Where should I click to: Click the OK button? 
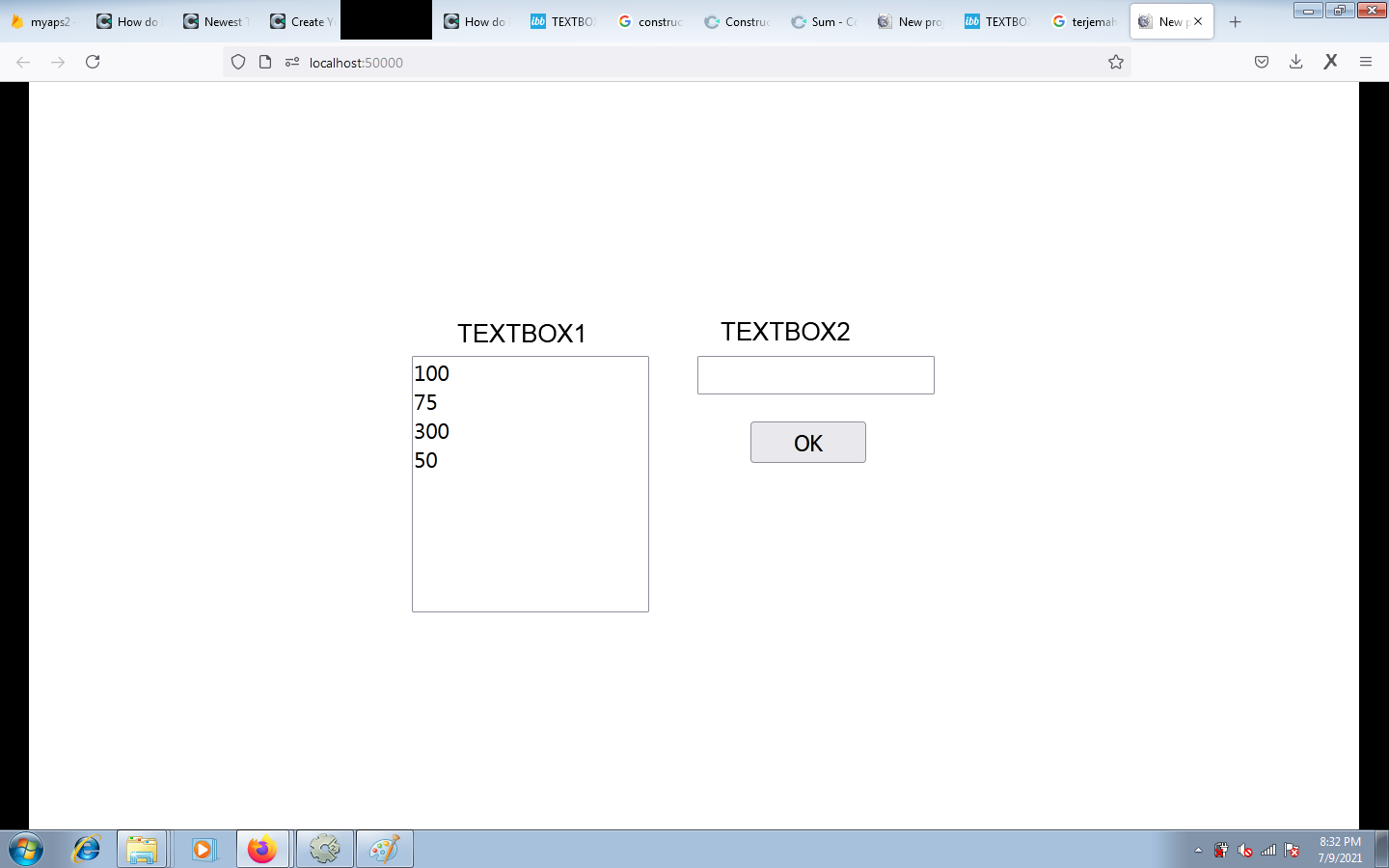pos(808,443)
